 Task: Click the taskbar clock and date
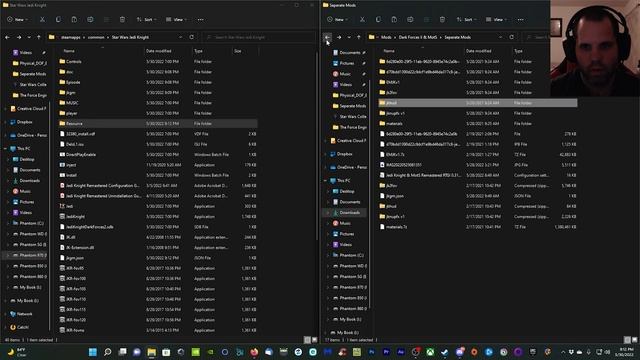(x=624, y=352)
